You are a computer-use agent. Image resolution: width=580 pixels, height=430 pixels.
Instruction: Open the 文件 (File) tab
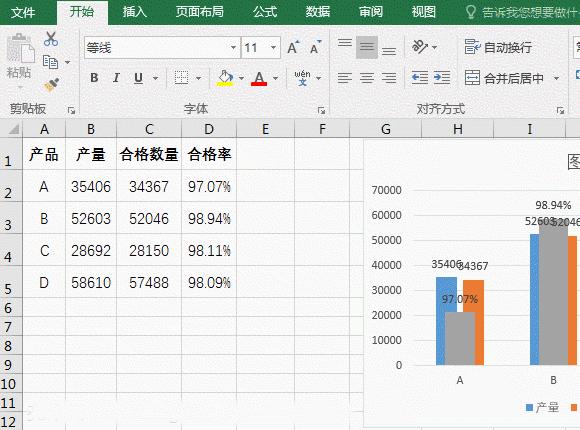tap(23, 12)
